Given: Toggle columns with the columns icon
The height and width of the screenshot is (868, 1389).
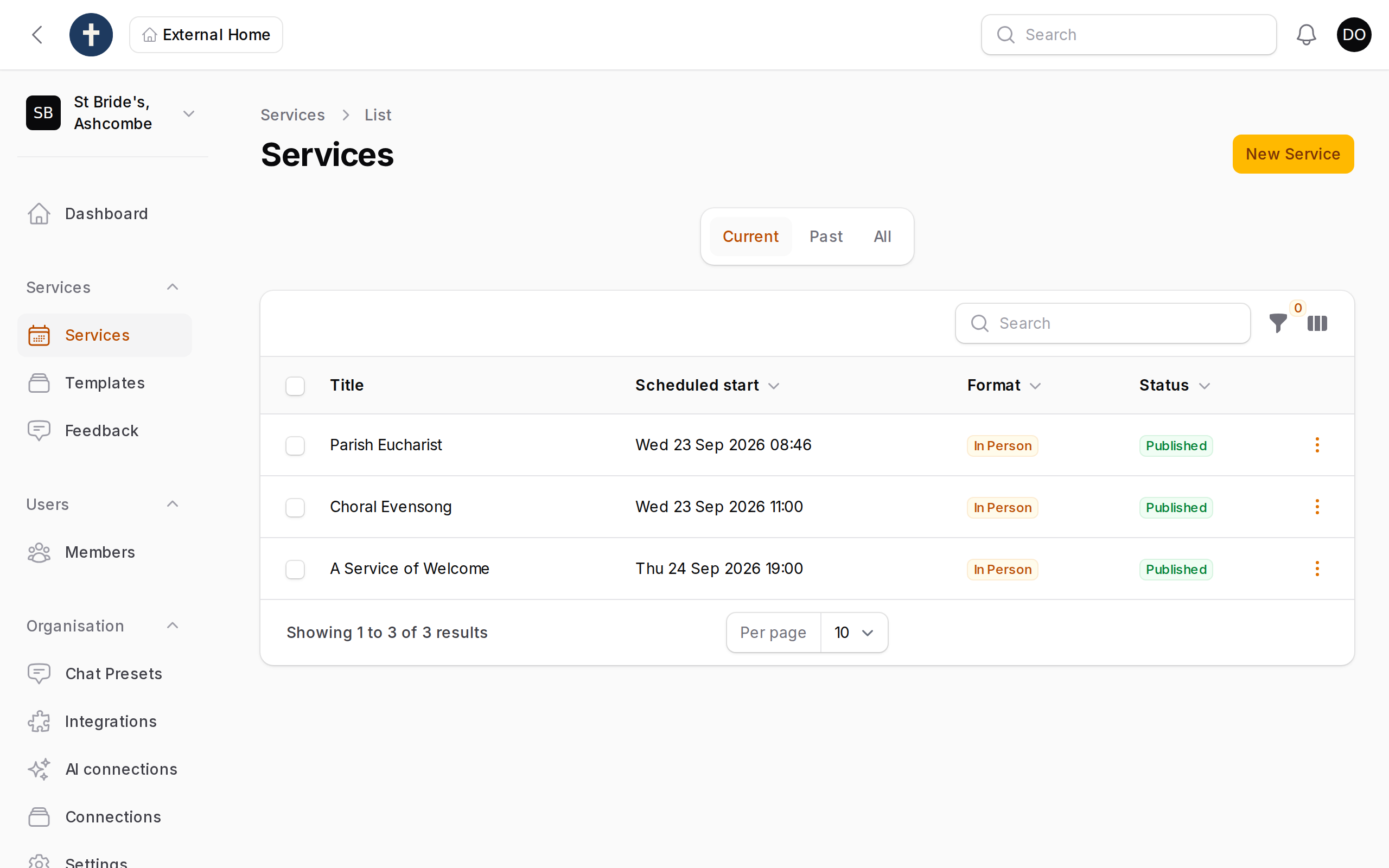Looking at the screenshot, I should [x=1317, y=323].
